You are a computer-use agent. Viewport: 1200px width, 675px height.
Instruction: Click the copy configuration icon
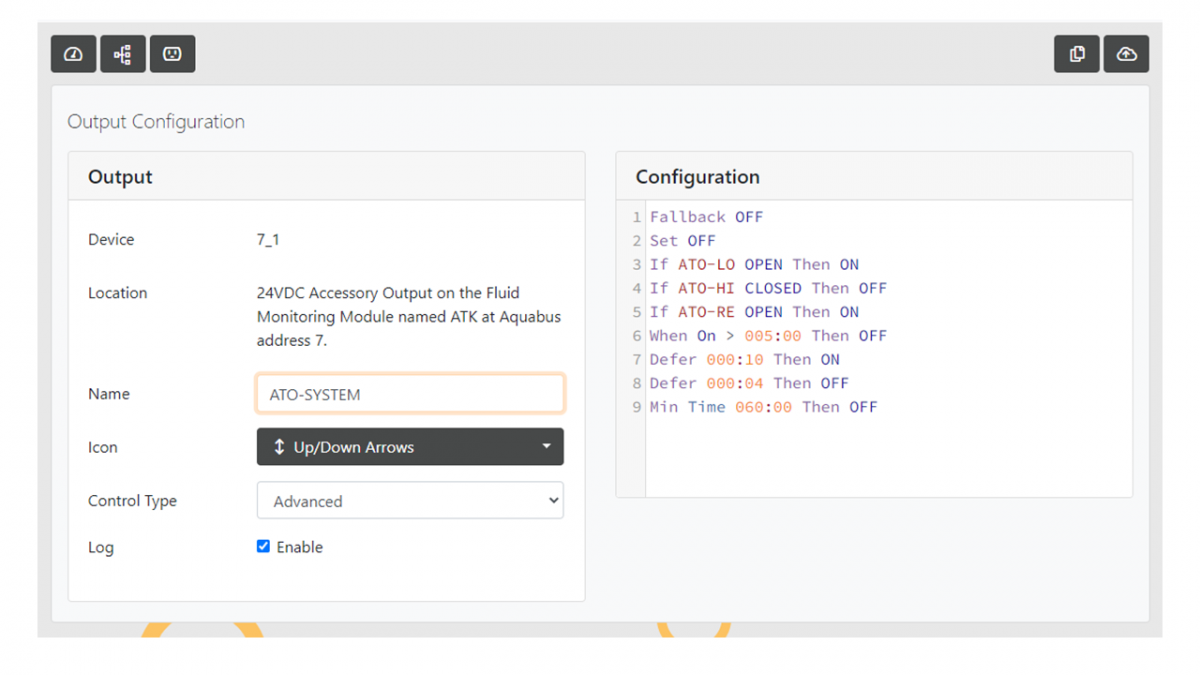point(1077,54)
